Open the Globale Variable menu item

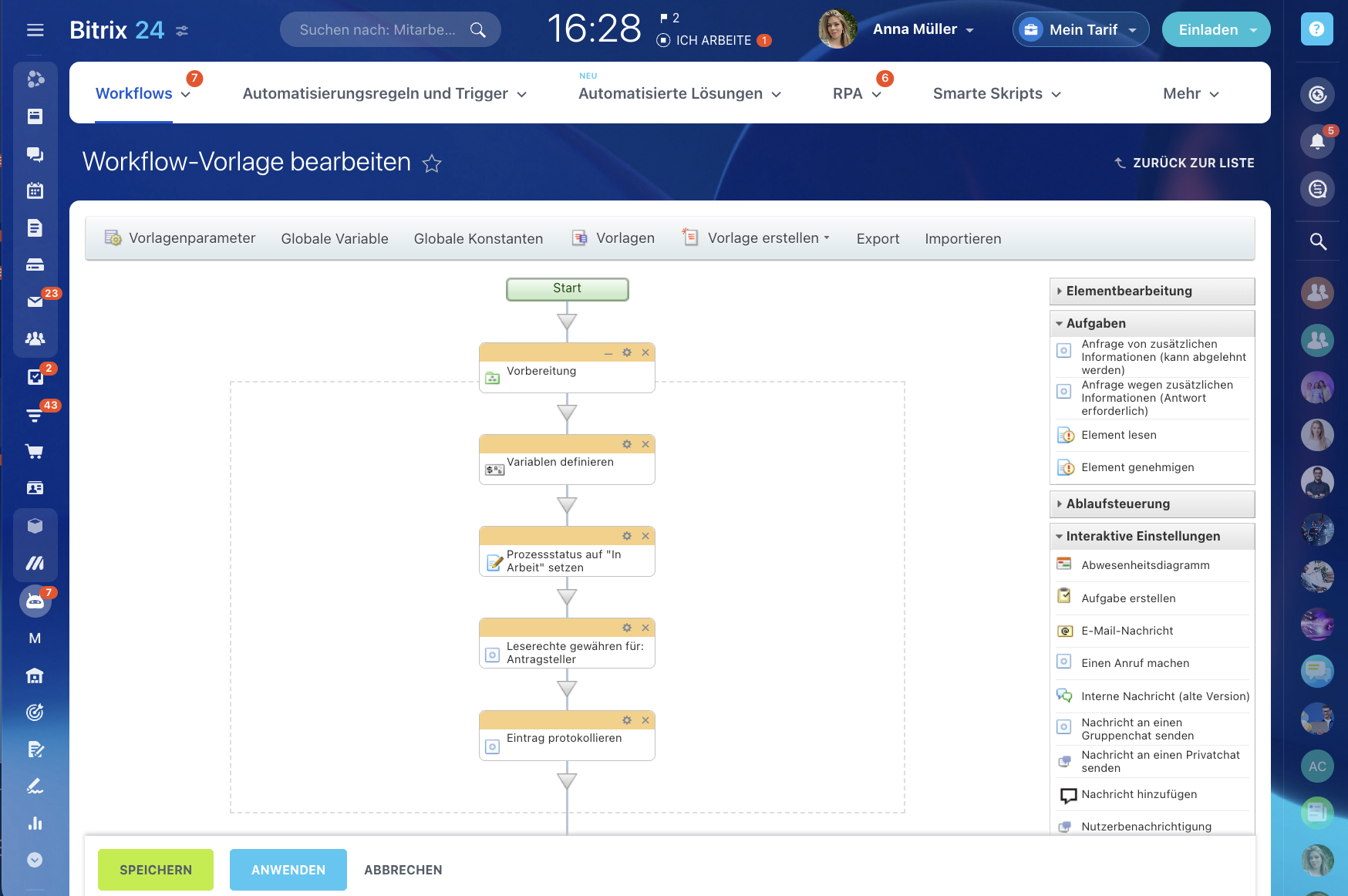pos(335,239)
